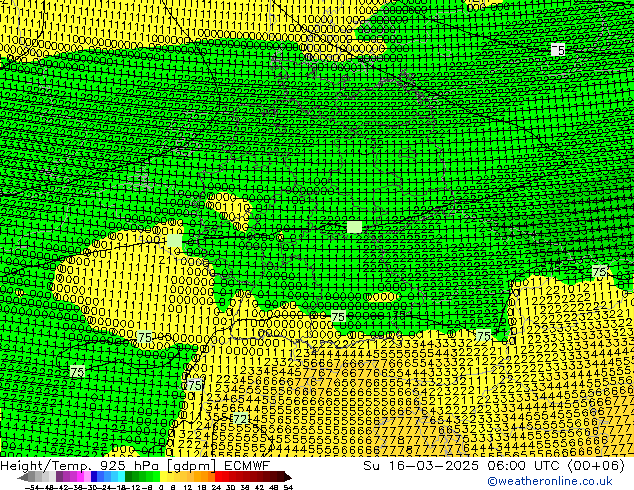Pick the dark green legend swatch
Image resolution: width=634 pixels, height=490 pixels.
pos(129,477)
